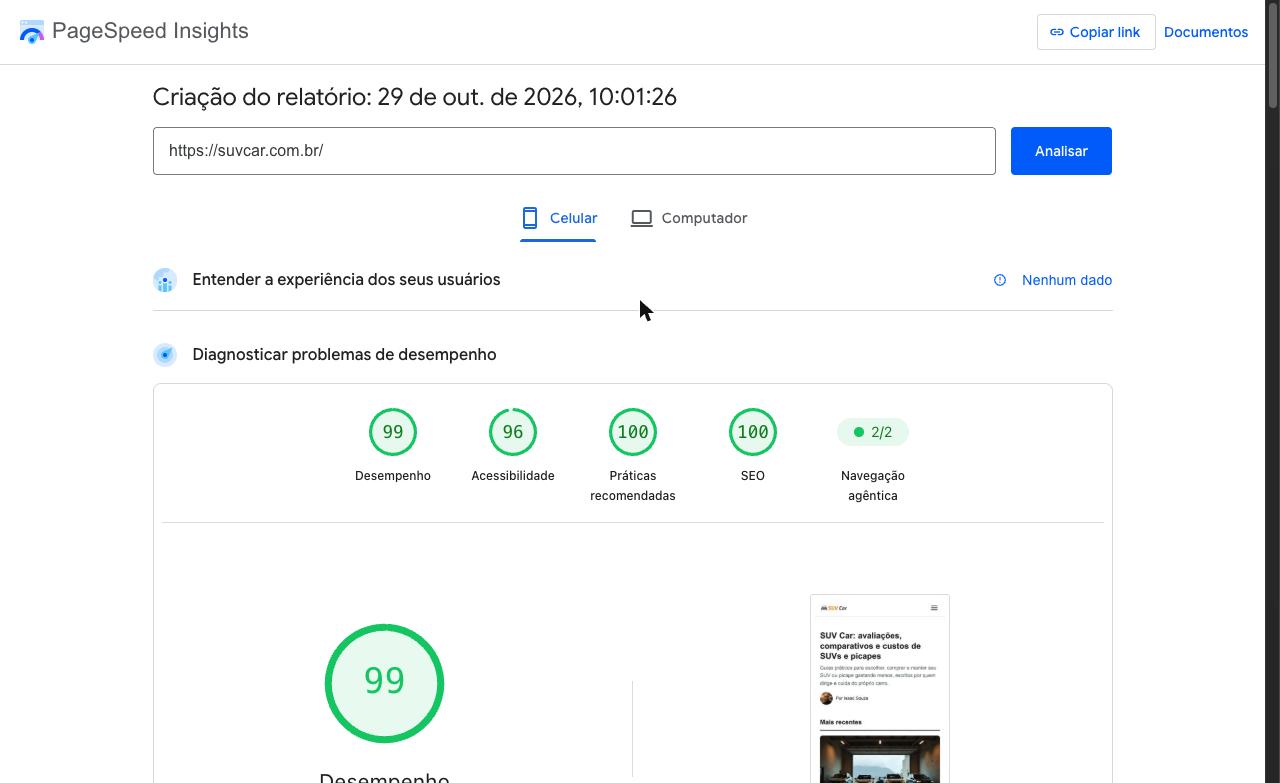
Task: Click the link chain icon in Copiar link
Action: click(1056, 32)
